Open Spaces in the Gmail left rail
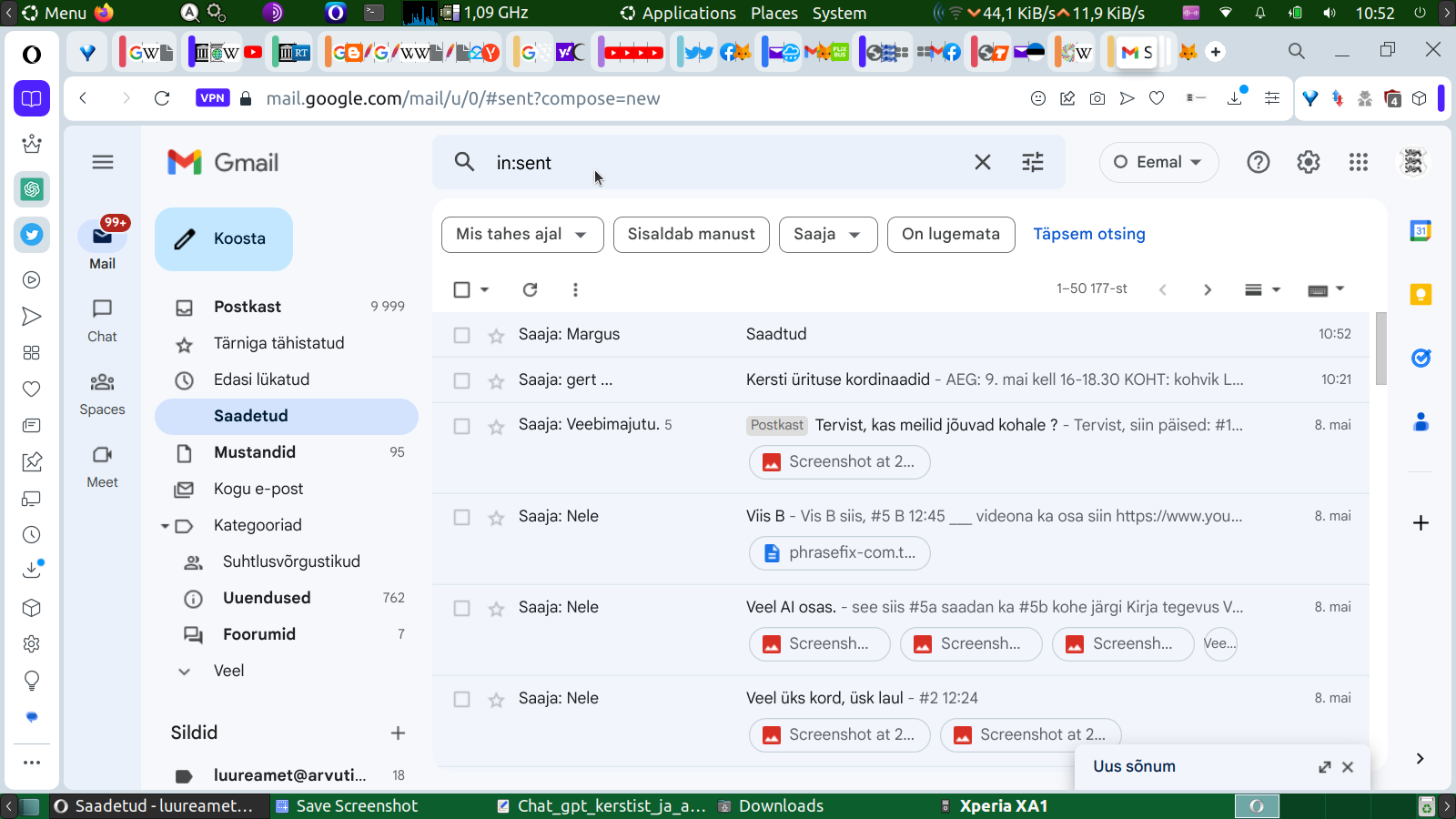 pyautogui.click(x=102, y=393)
